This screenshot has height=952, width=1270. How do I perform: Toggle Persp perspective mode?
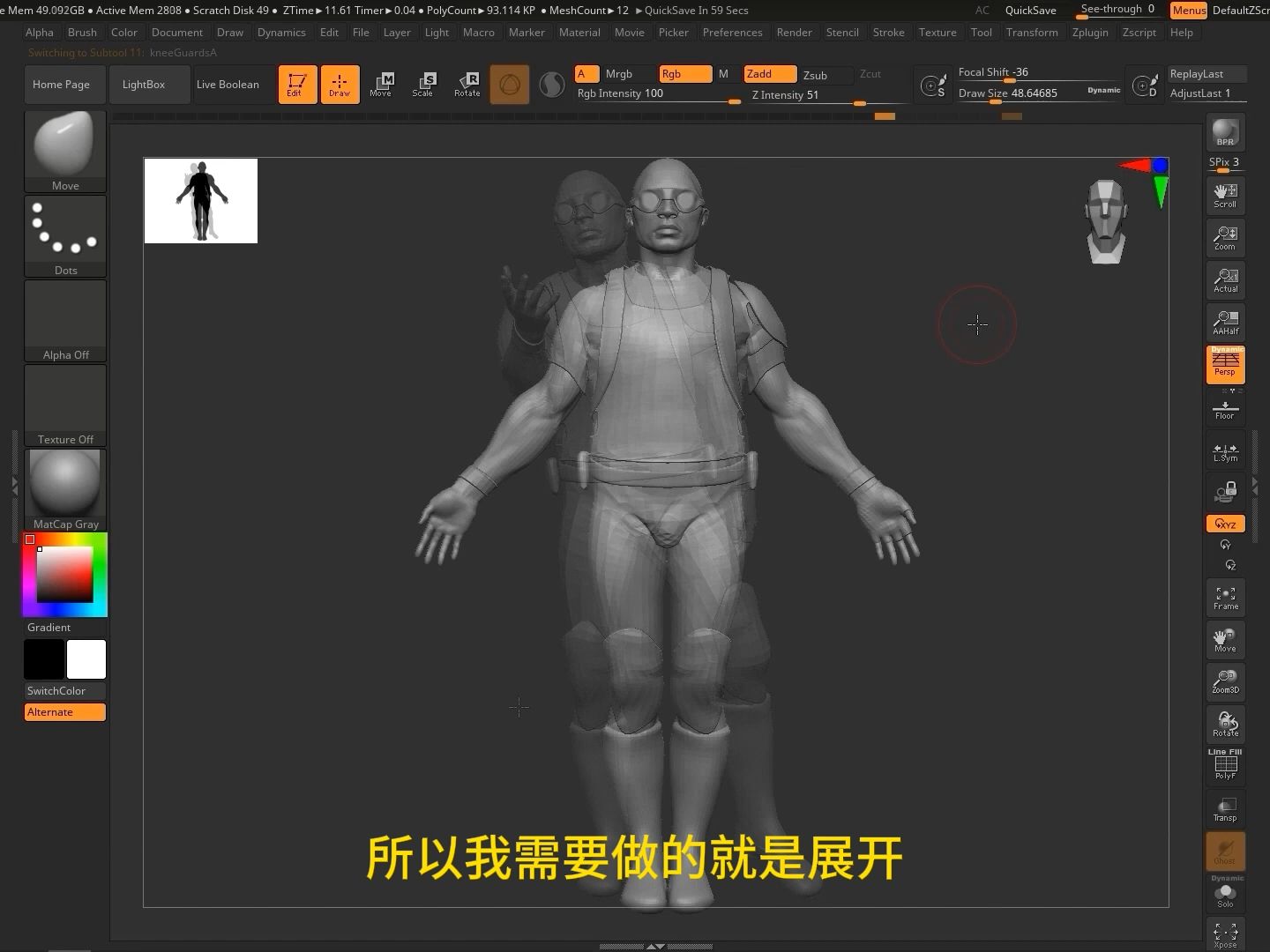1225,365
